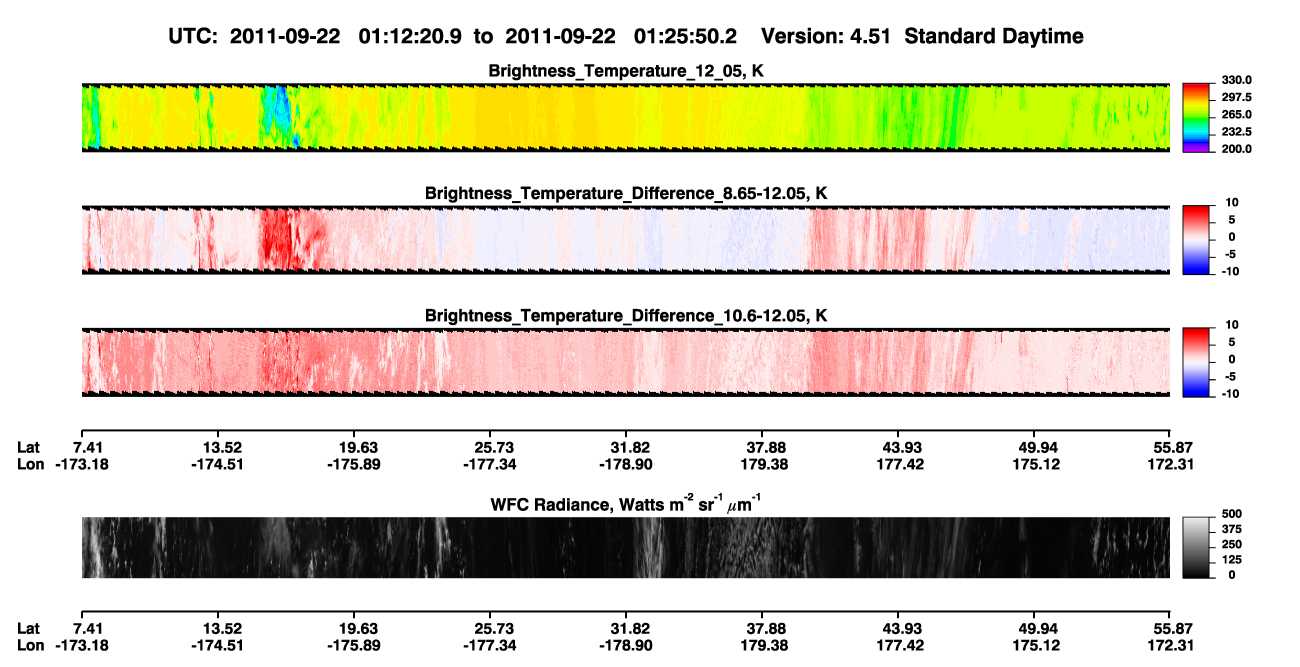This screenshot has width=1300, height=667.
Task: Click longitude -178.90 on the bottom axis
Action: tap(628, 645)
